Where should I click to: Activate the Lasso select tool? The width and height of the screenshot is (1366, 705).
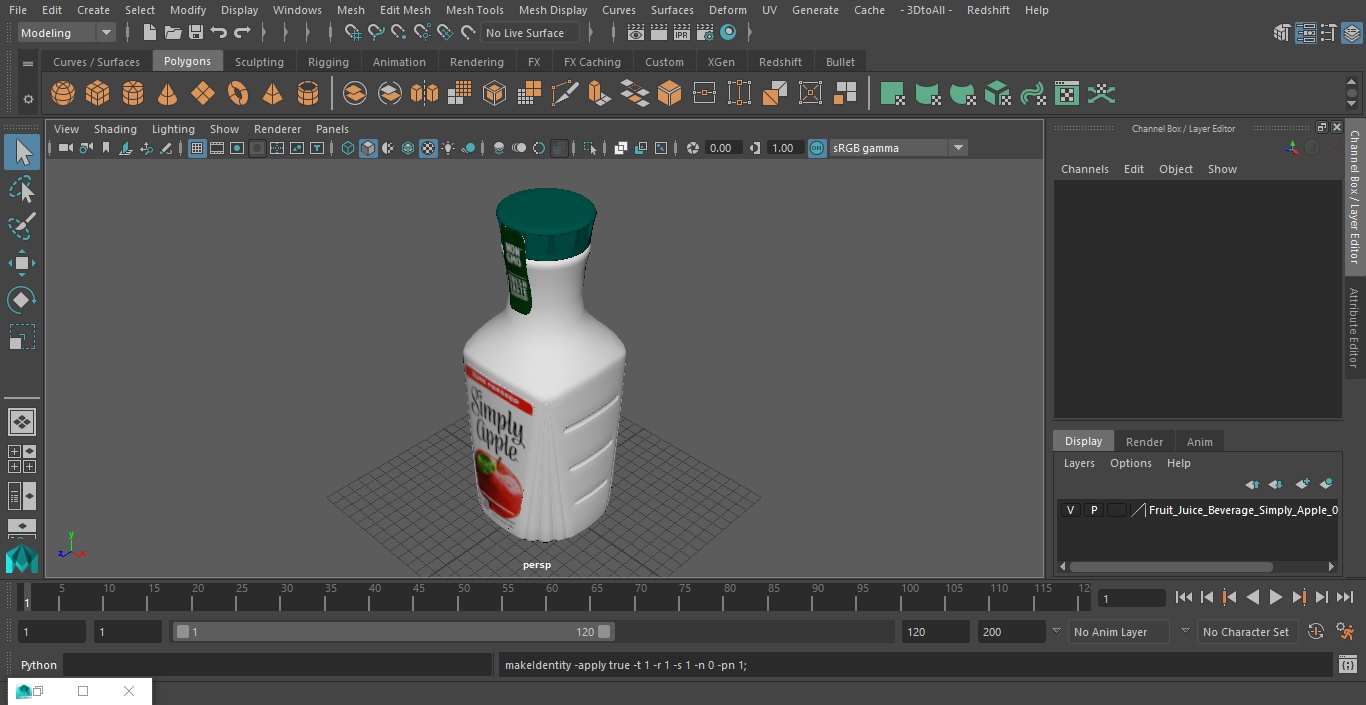[x=22, y=189]
